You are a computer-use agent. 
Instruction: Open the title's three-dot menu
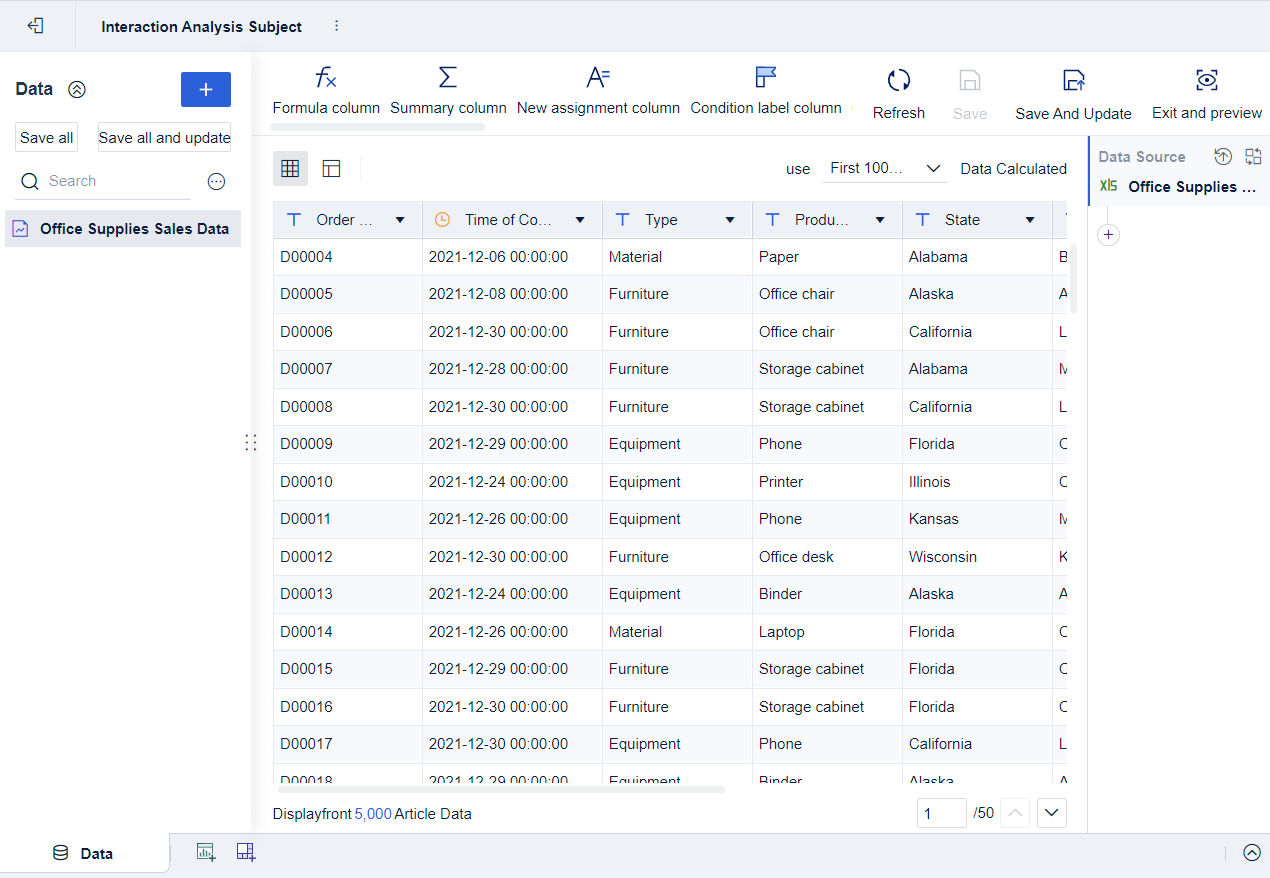[336, 26]
